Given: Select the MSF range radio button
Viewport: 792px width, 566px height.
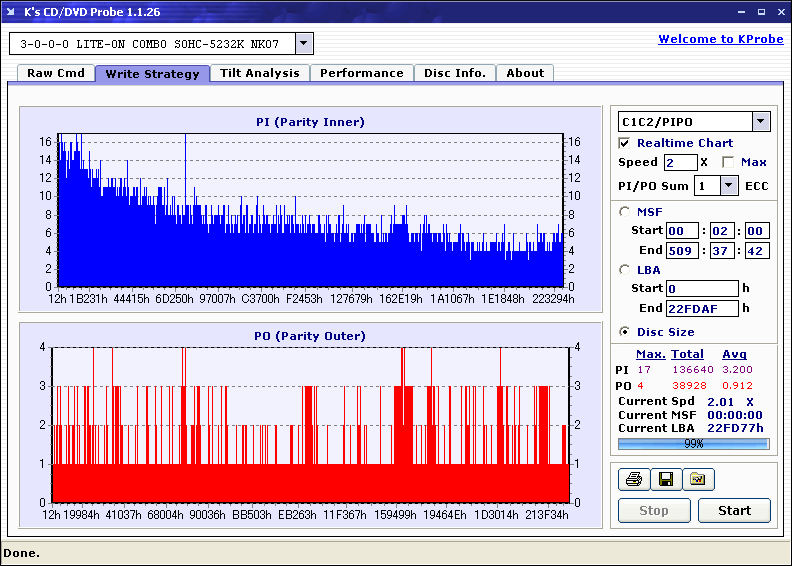Looking at the screenshot, I should [625, 212].
